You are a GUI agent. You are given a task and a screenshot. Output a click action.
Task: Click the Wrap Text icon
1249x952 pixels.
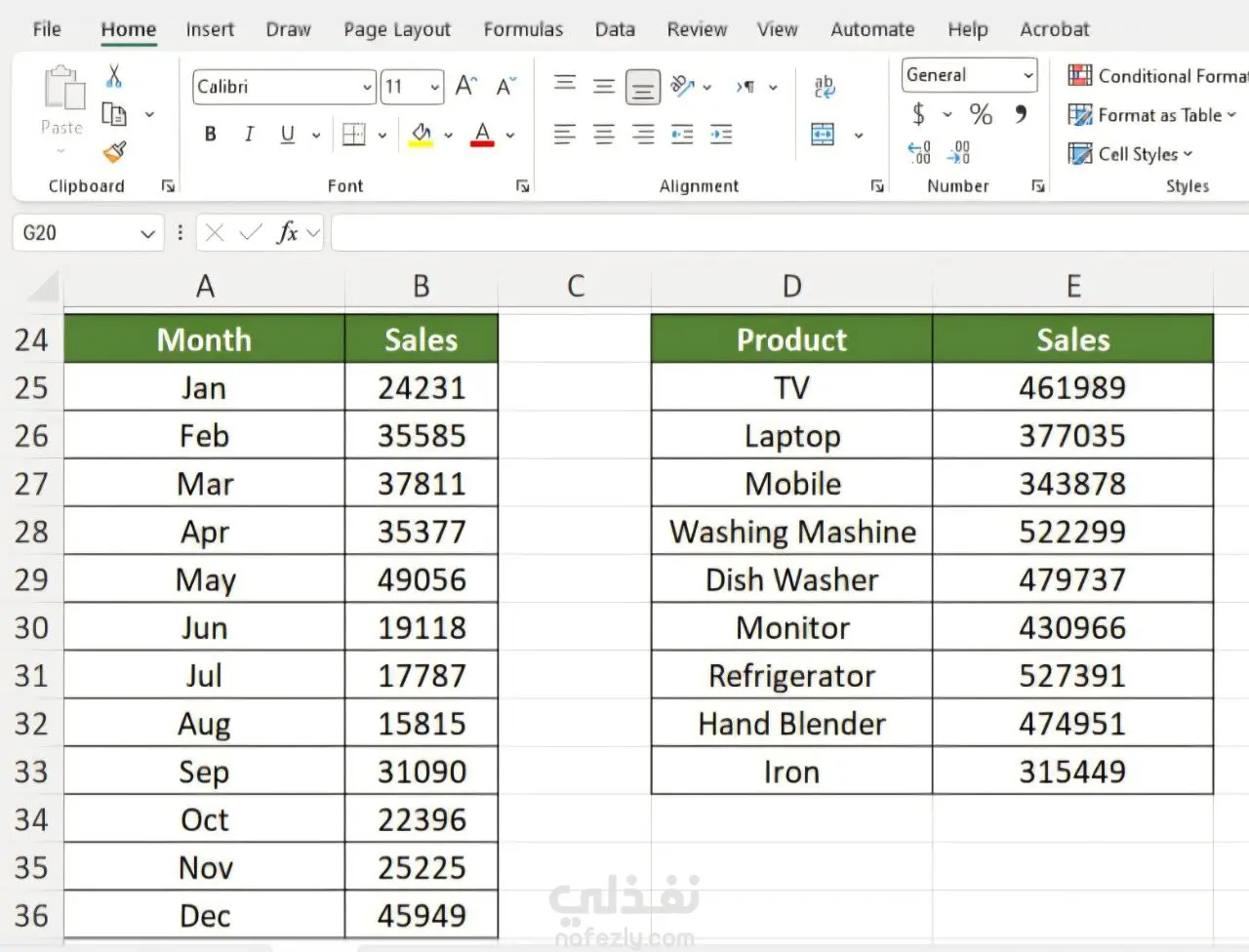pos(825,87)
